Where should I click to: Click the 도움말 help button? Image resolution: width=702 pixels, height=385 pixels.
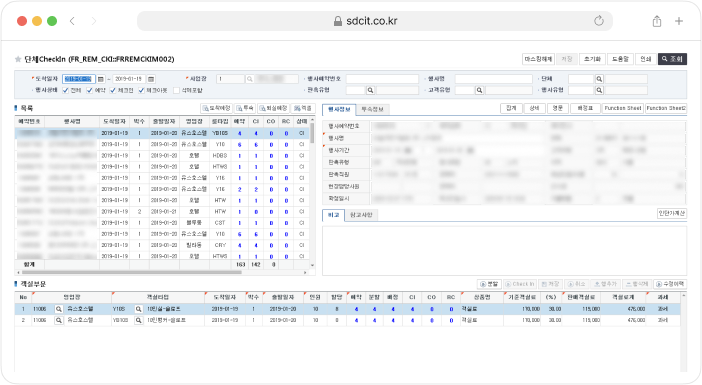coord(620,59)
